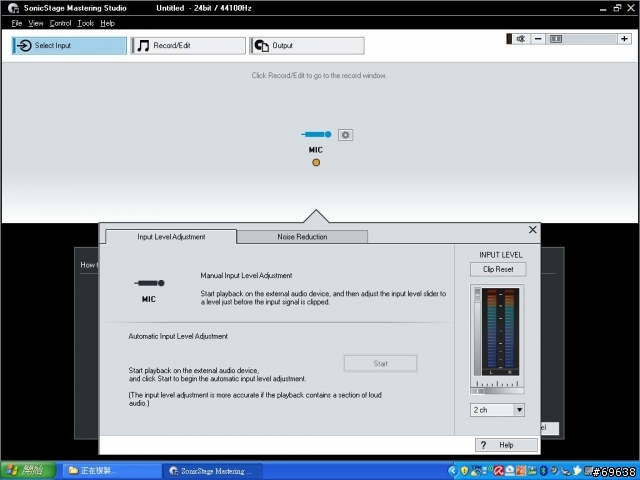The width and height of the screenshot is (640, 480).
Task: Open the Windows Start button
Action: coord(28,471)
